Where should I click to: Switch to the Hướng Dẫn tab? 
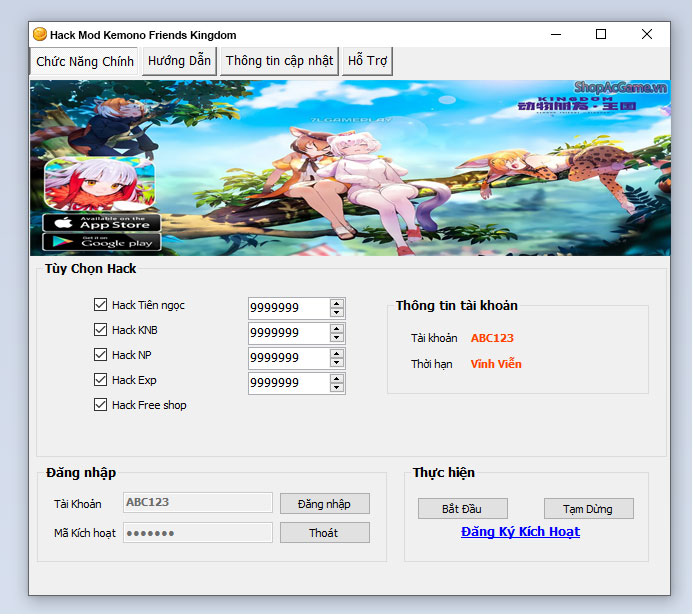[x=179, y=61]
